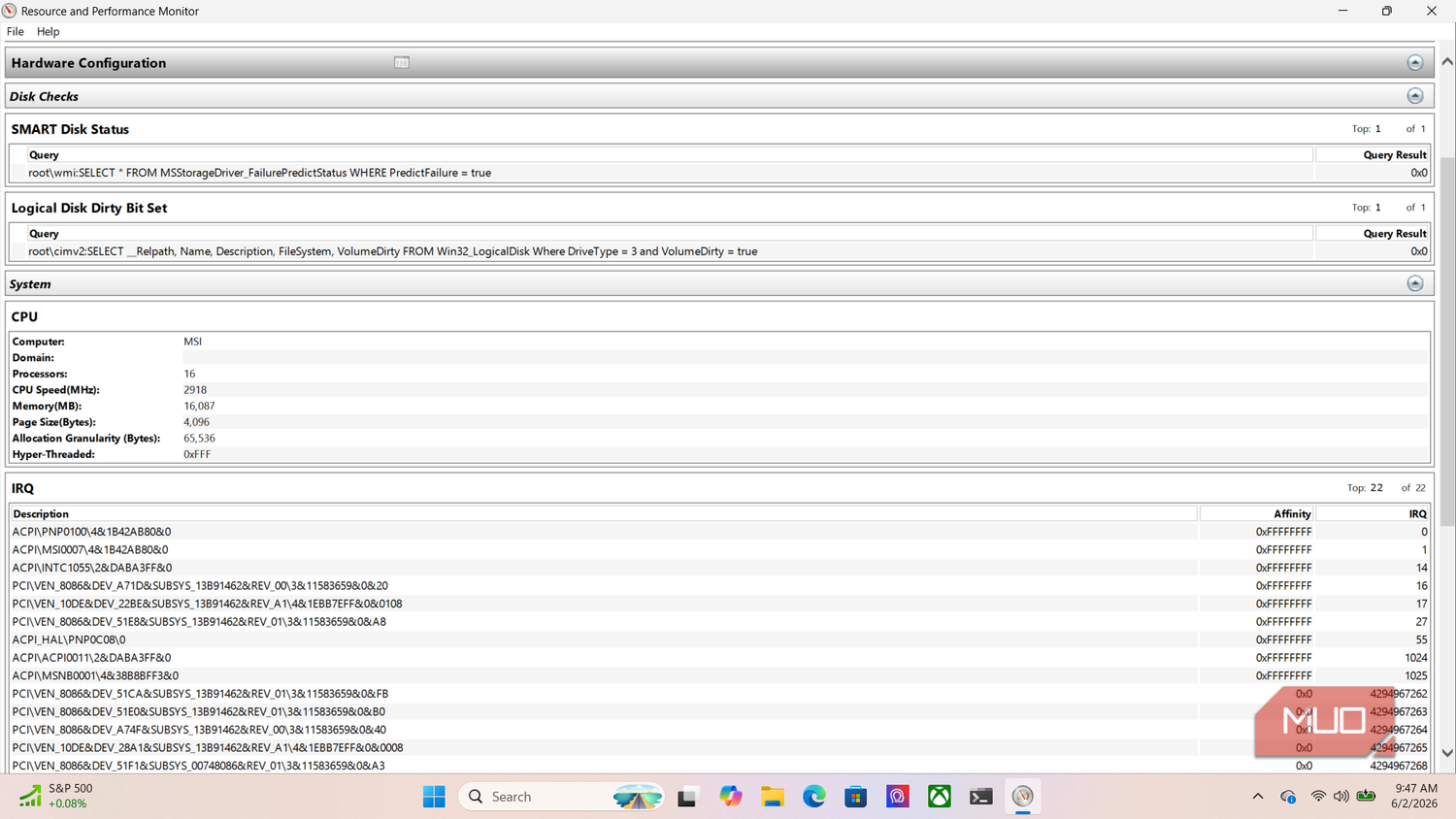
Task: Open the Windows Start menu
Action: coord(434,797)
